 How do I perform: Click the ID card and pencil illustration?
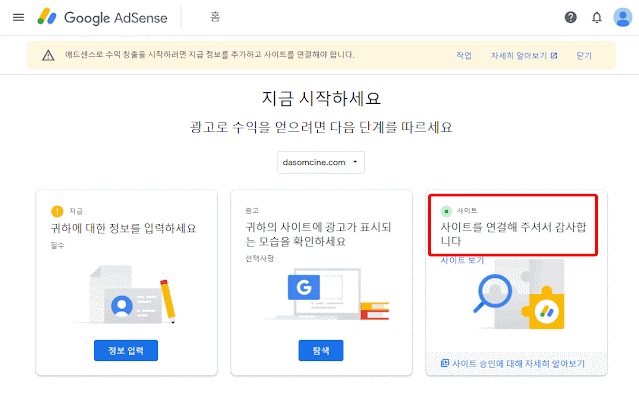click(126, 295)
